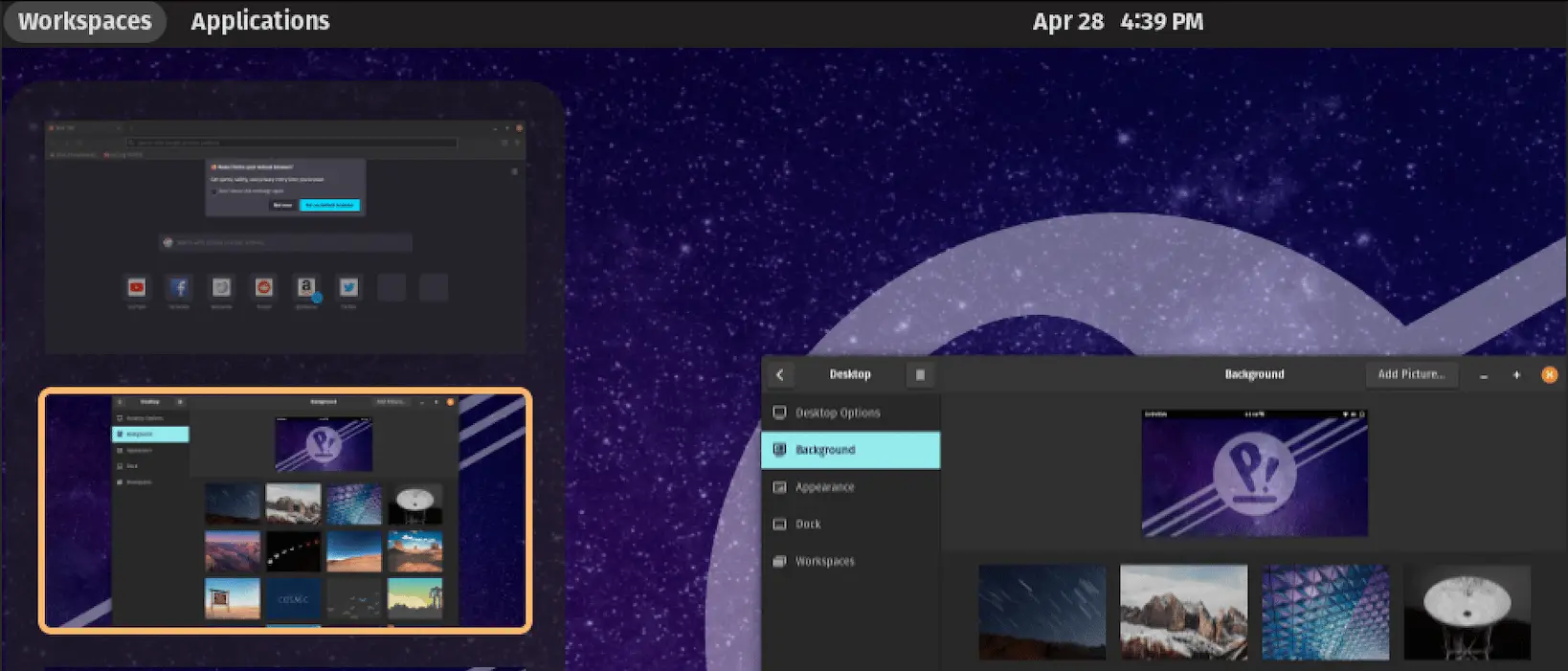Open the calendar from the date and time
Screen dimensions: 1568x671
1117,21
